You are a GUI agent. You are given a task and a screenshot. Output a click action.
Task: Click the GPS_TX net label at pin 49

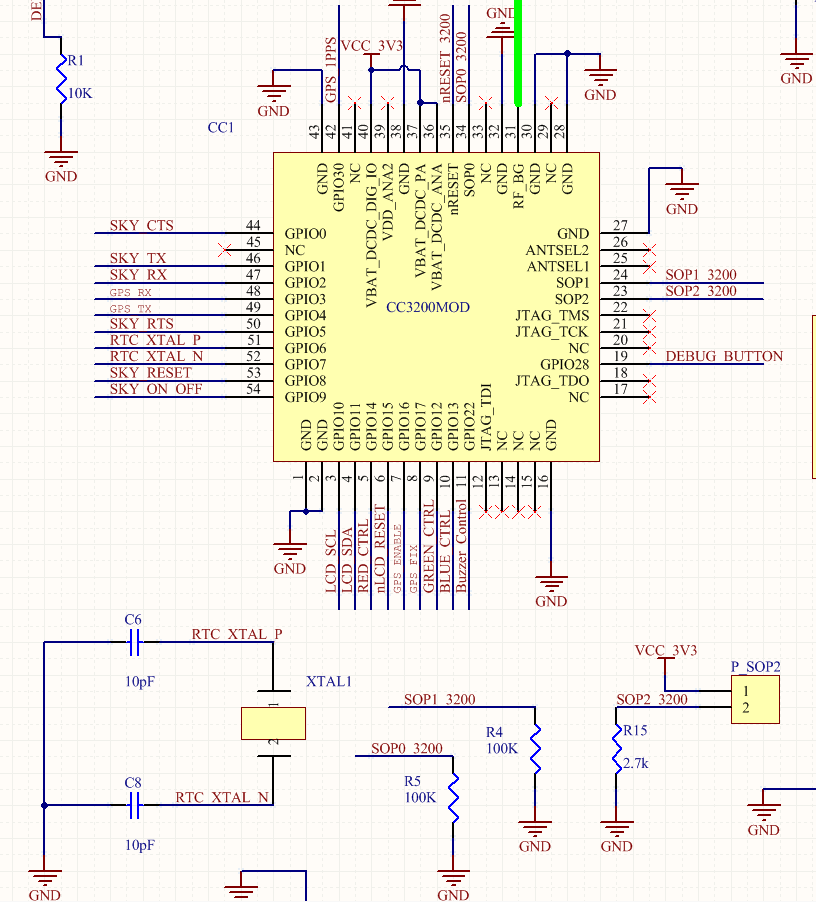(131, 309)
